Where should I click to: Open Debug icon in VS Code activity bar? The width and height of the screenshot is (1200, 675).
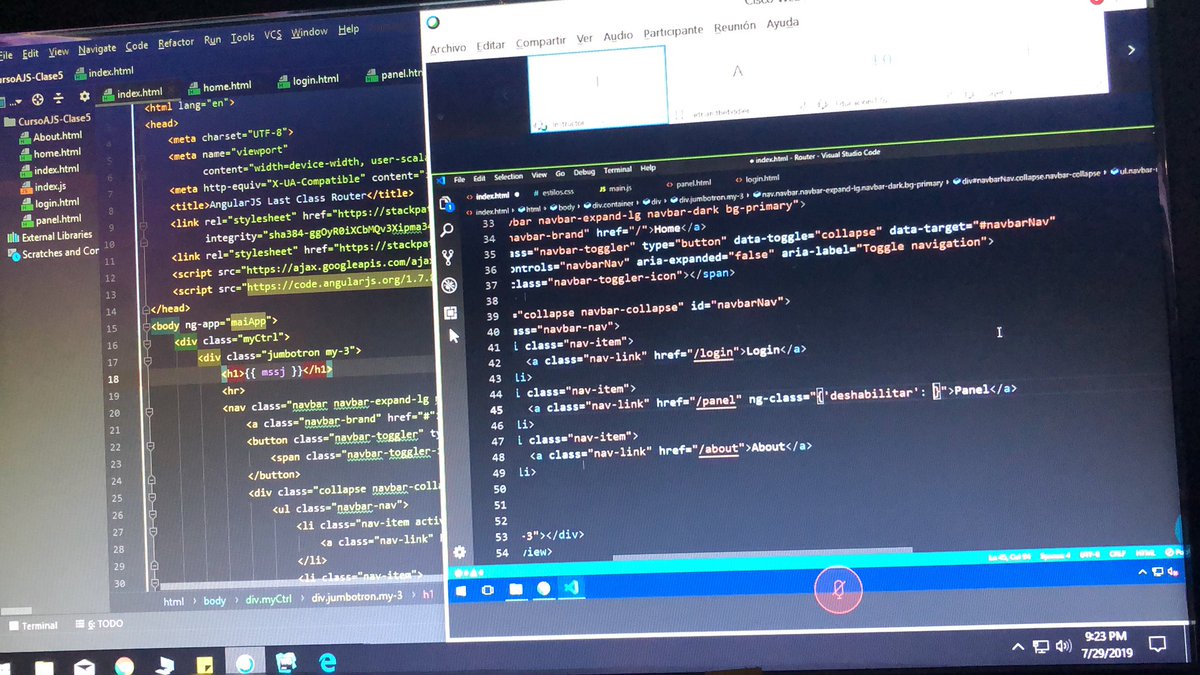point(448,285)
